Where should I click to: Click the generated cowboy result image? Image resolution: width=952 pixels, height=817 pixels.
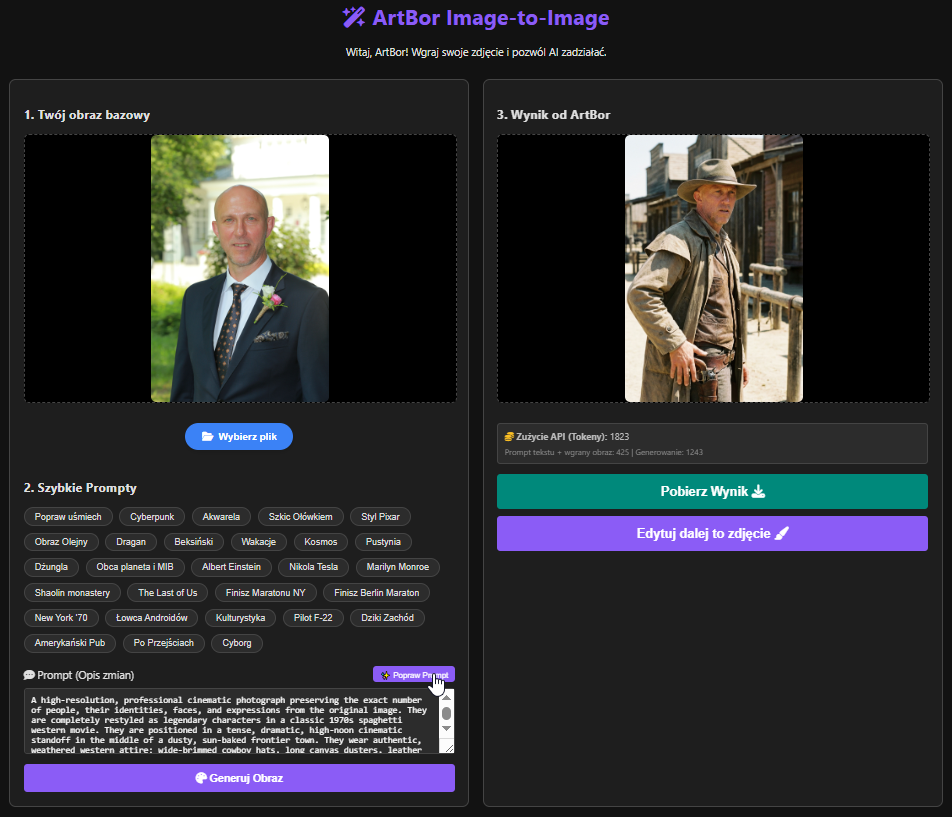tap(713, 269)
